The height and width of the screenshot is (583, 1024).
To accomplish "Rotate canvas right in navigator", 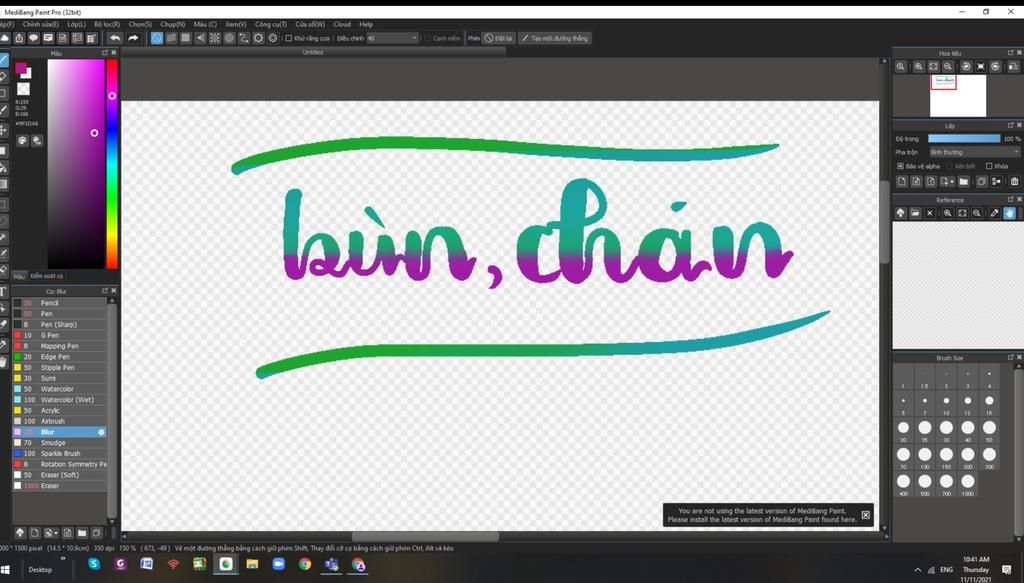I will 995,67.
